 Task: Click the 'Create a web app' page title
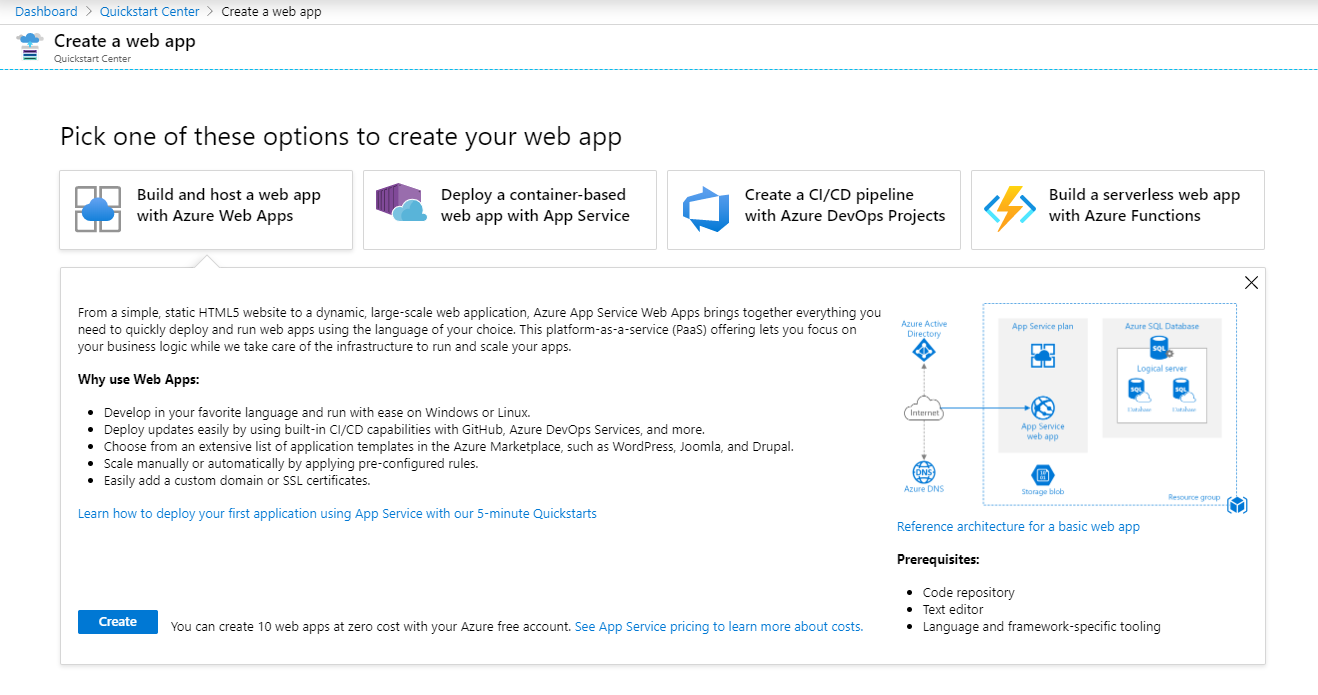[x=125, y=41]
